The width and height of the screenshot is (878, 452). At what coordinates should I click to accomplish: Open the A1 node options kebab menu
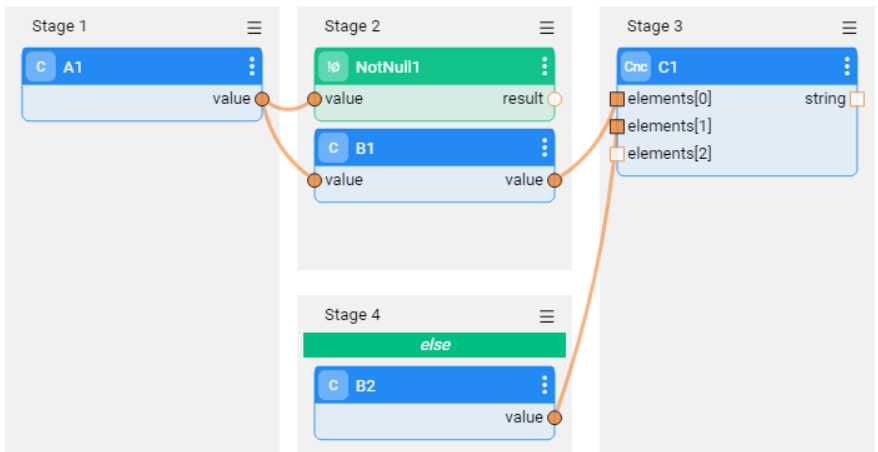tap(252, 67)
